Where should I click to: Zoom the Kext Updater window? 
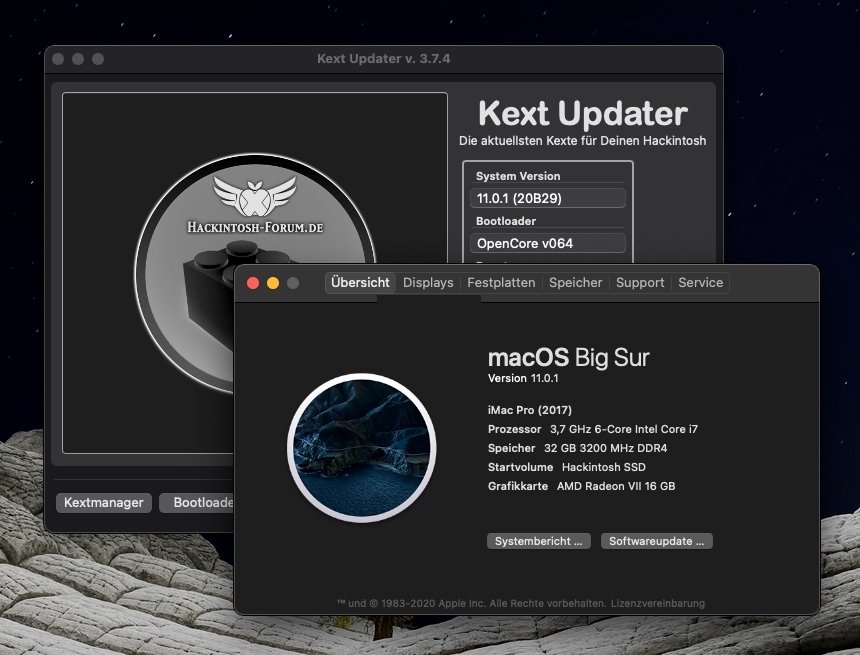pyautogui.click(x=98, y=59)
